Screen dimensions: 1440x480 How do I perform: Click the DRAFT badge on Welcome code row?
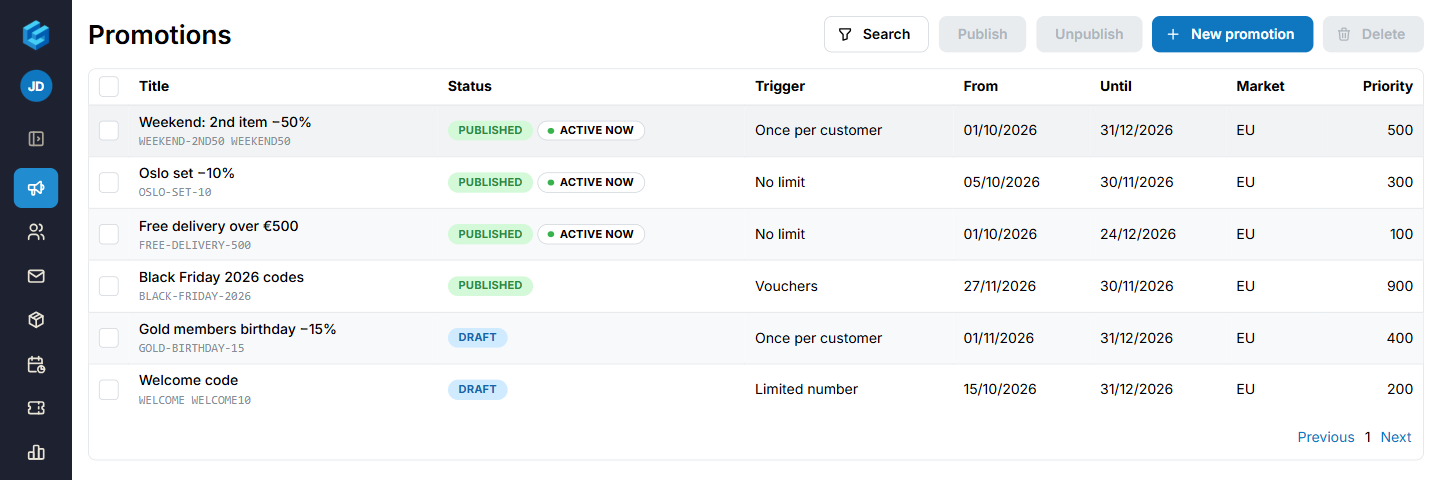477,389
